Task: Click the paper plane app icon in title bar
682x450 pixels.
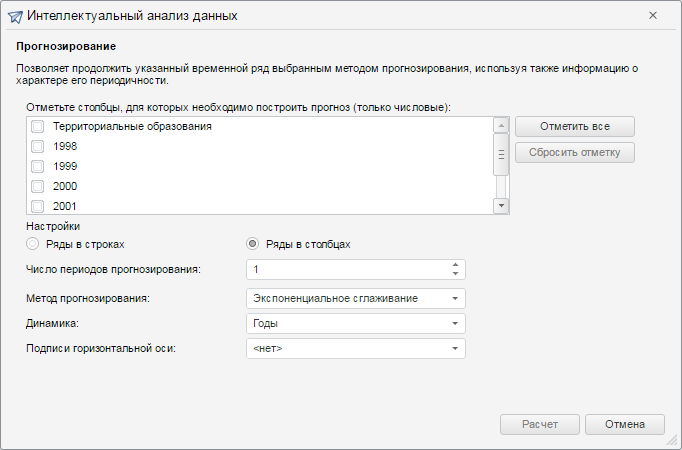Action: (x=14, y=16)
